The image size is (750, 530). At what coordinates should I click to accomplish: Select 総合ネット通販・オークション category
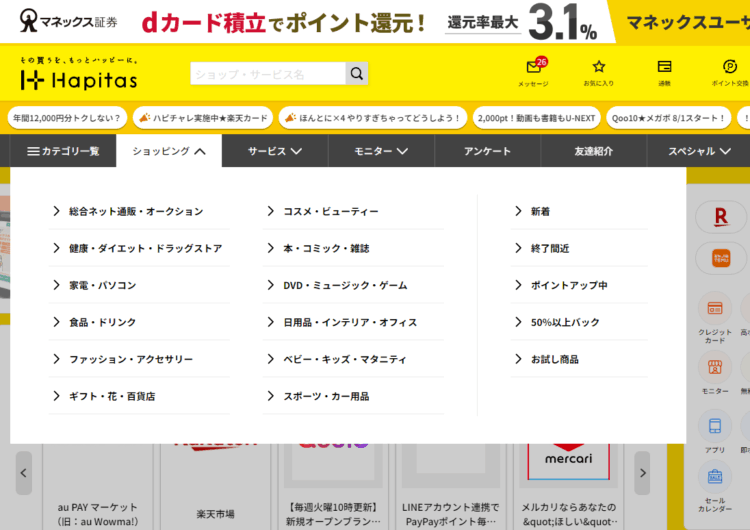tap(139, 211)
